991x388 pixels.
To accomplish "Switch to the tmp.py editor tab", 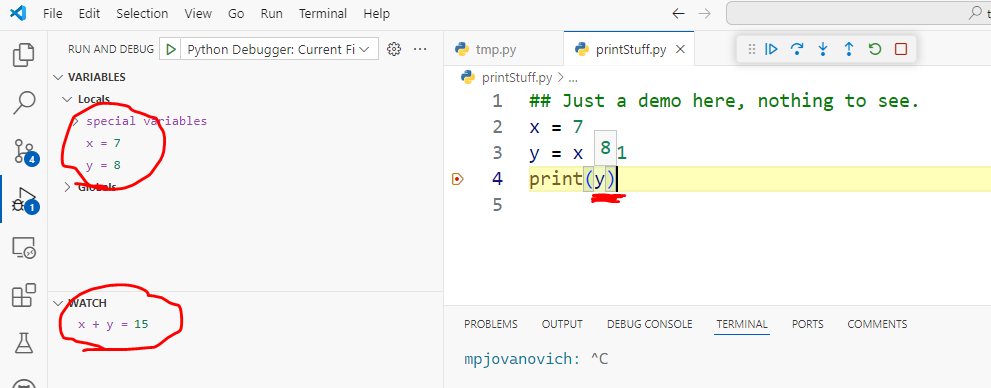I will 503,50.
